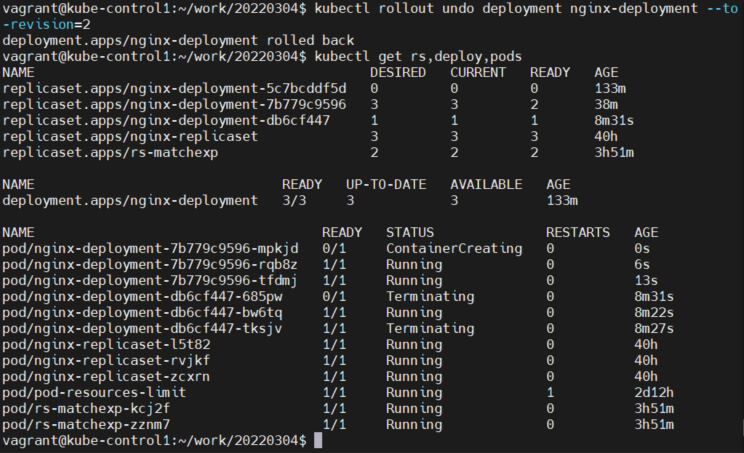The width and height of the screenshot is (744, 453).
Task: Click the 'kubectl rollout undo deployment' command text
Action: point(438,9)
